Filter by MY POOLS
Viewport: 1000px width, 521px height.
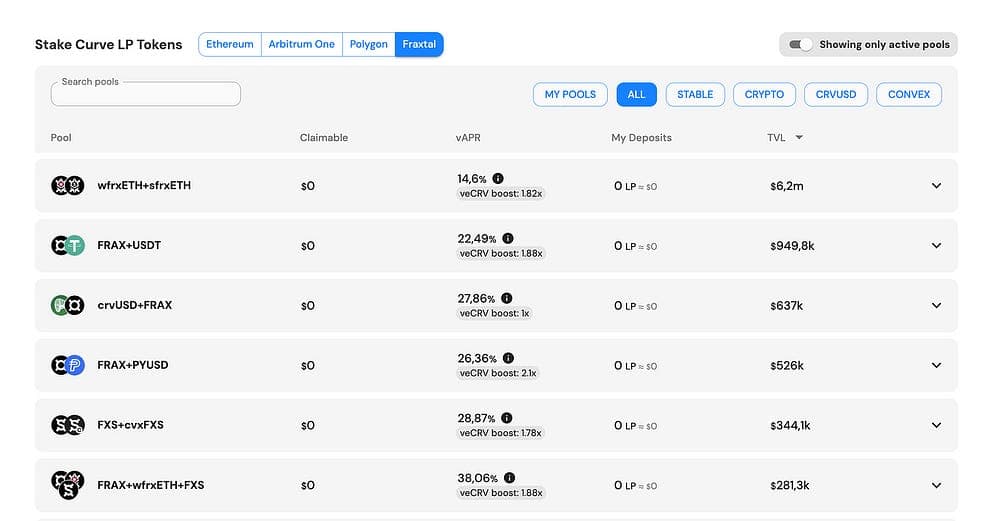[570, 94]
